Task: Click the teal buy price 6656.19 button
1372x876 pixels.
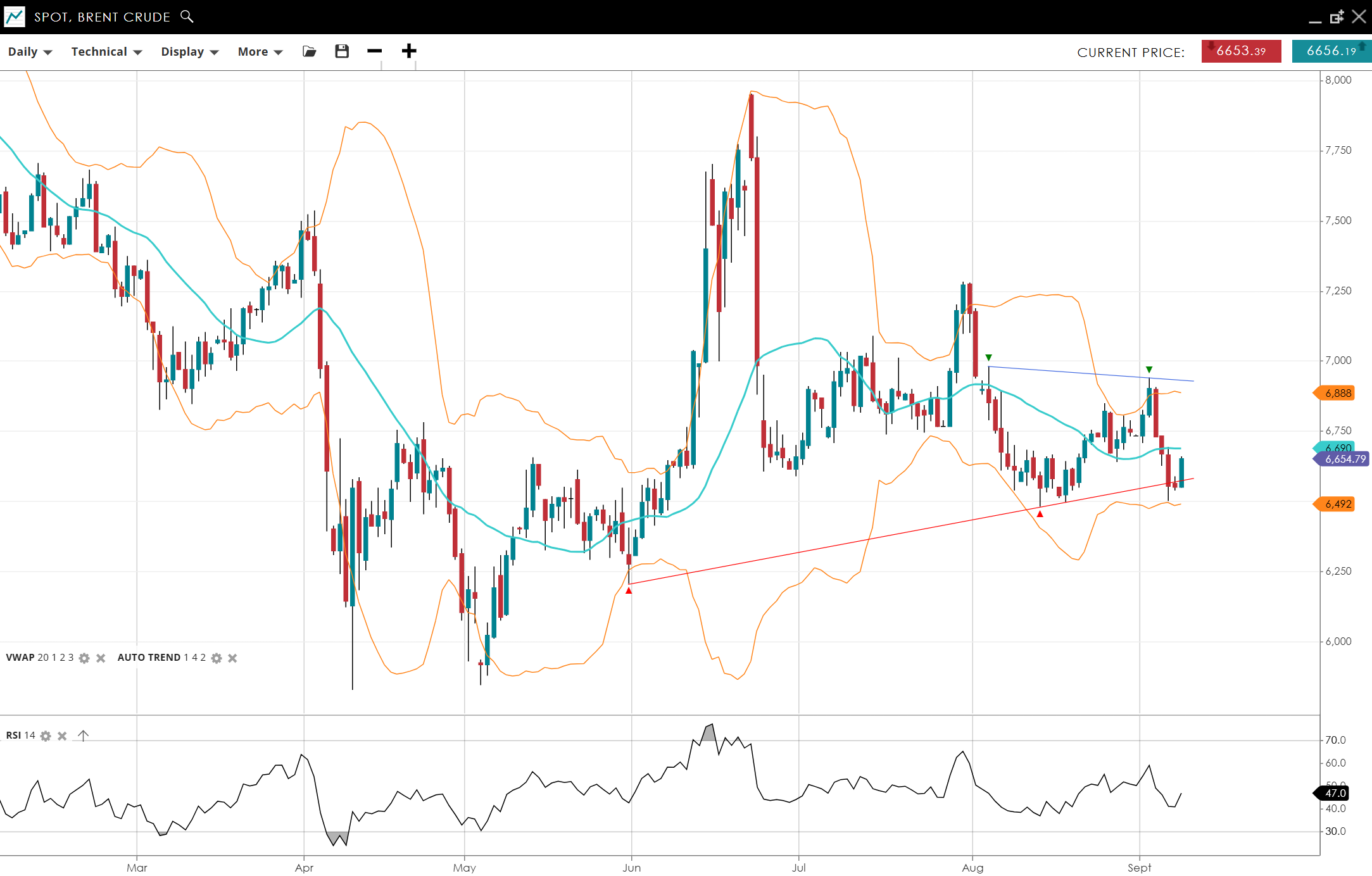Action: click(x=1331, y=51)
